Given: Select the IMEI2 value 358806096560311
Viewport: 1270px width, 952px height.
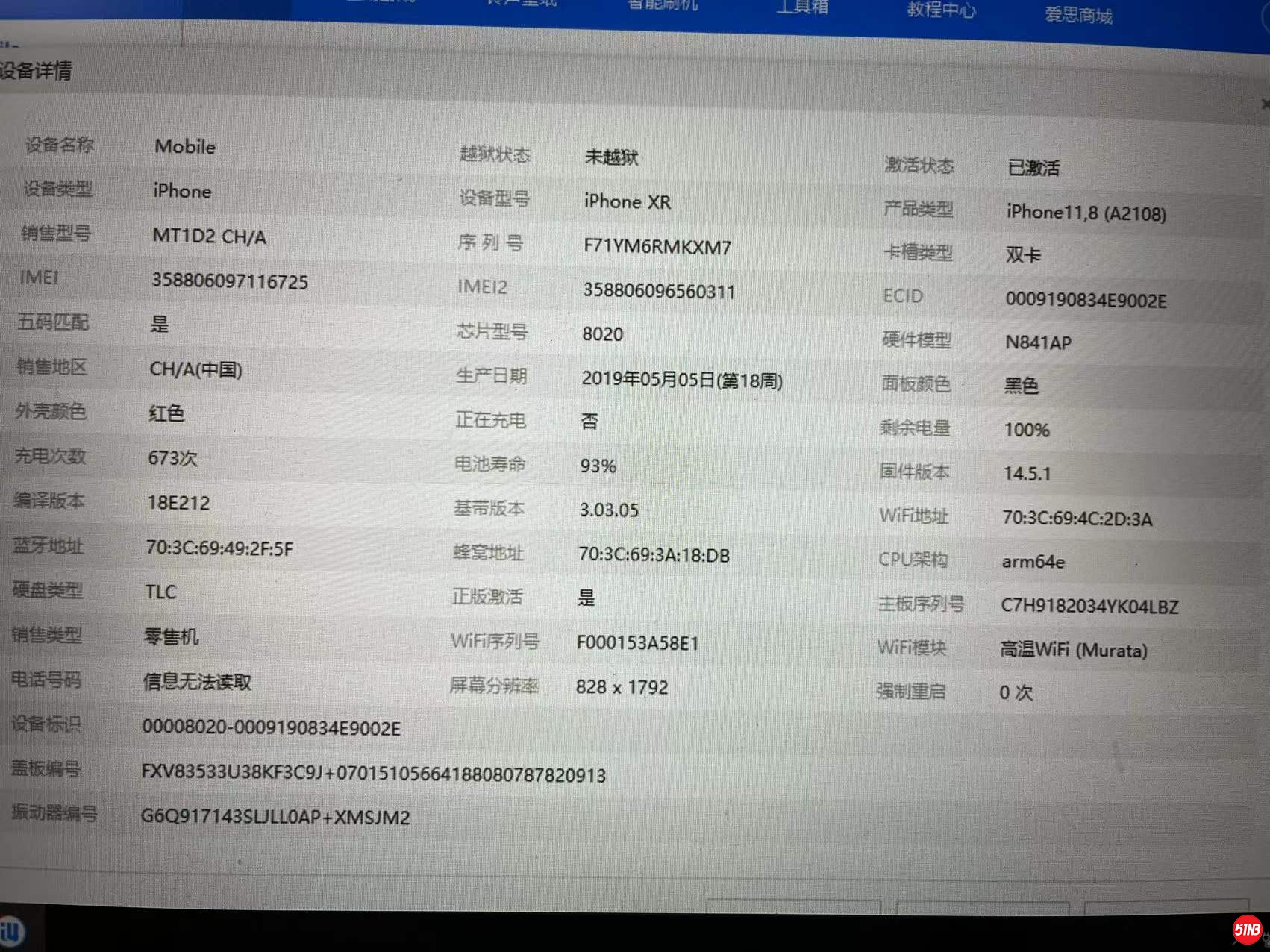Looking at the screenshot, I should point(659,291).
